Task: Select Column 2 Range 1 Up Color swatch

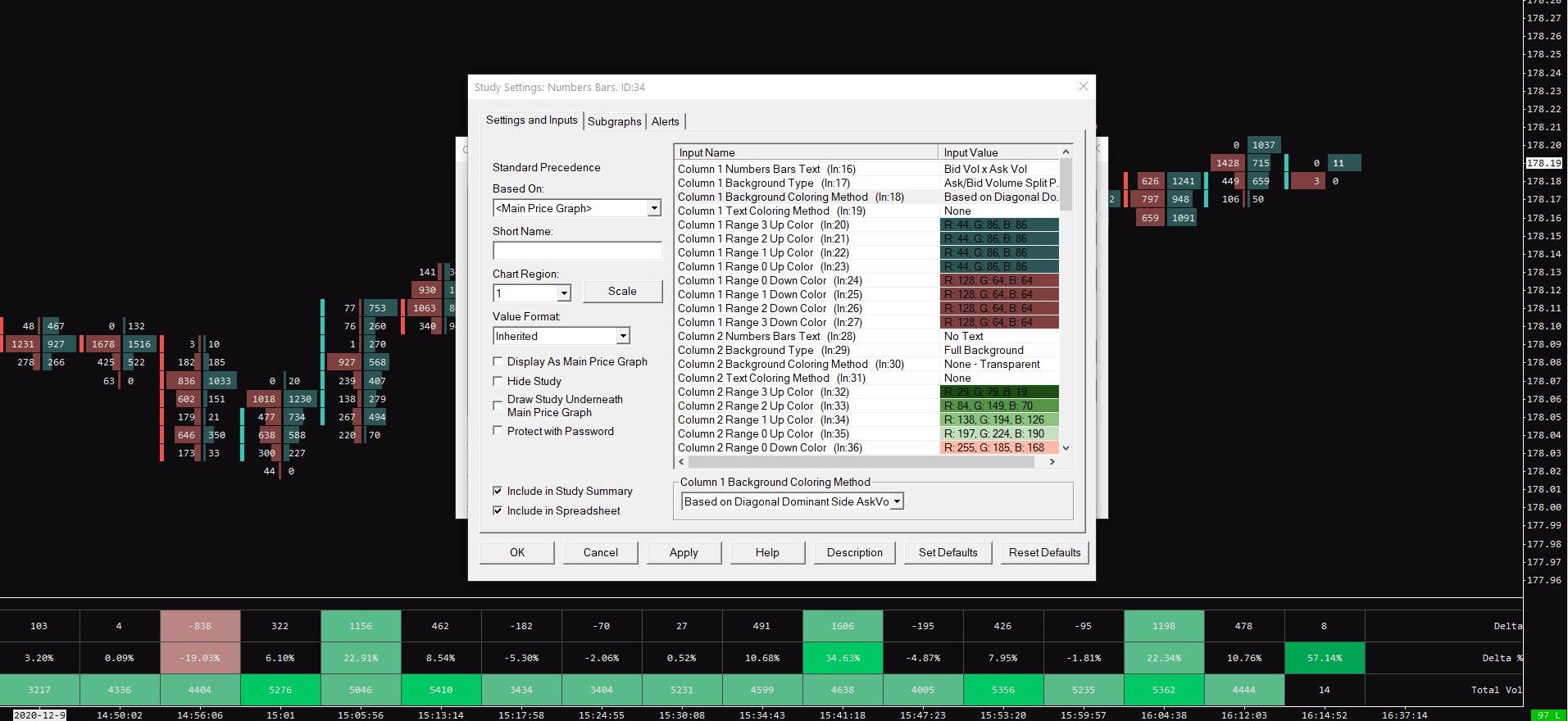Action: (999, 419)
